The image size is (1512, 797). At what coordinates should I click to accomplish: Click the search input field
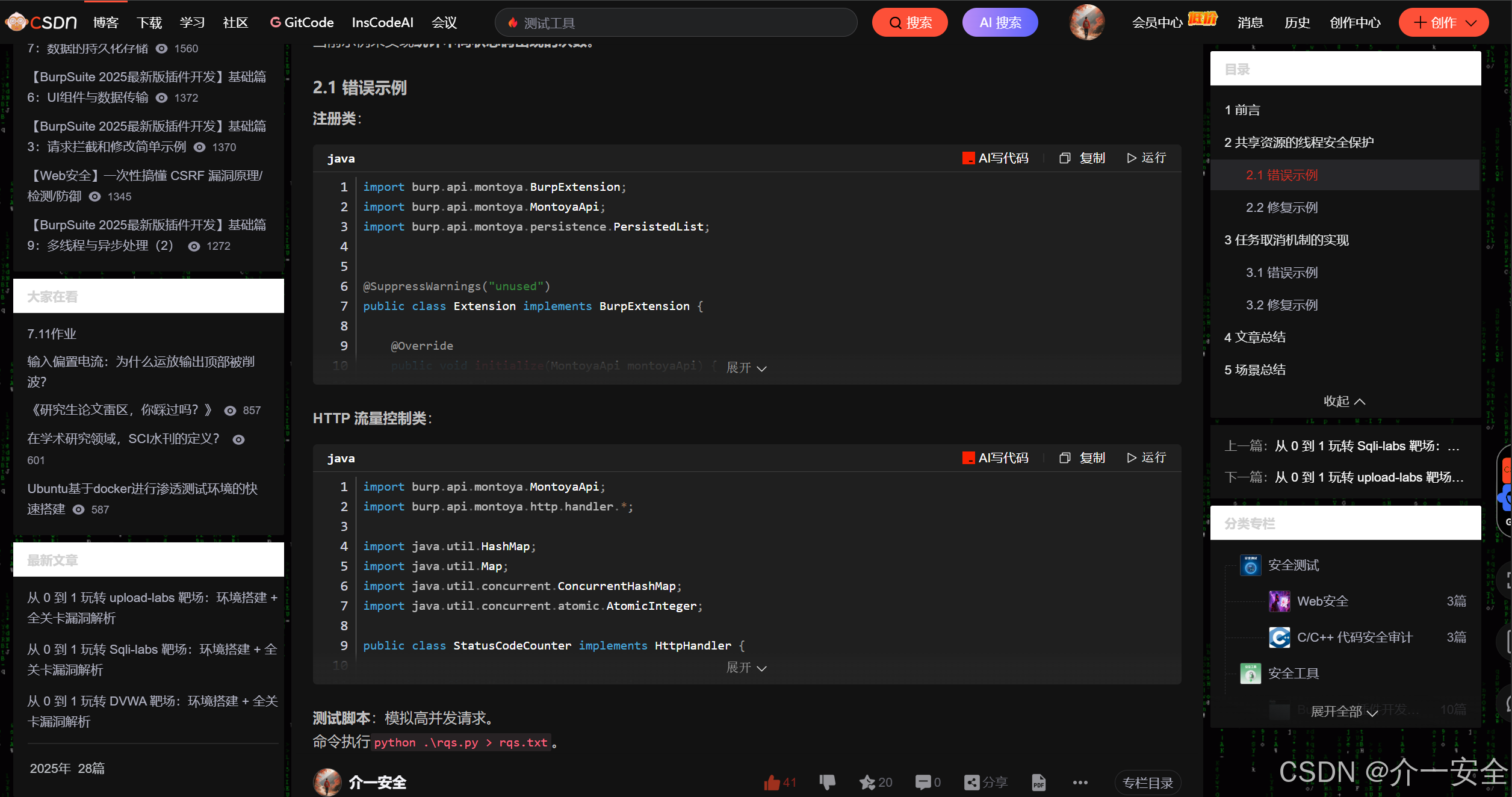pos(674,22)
